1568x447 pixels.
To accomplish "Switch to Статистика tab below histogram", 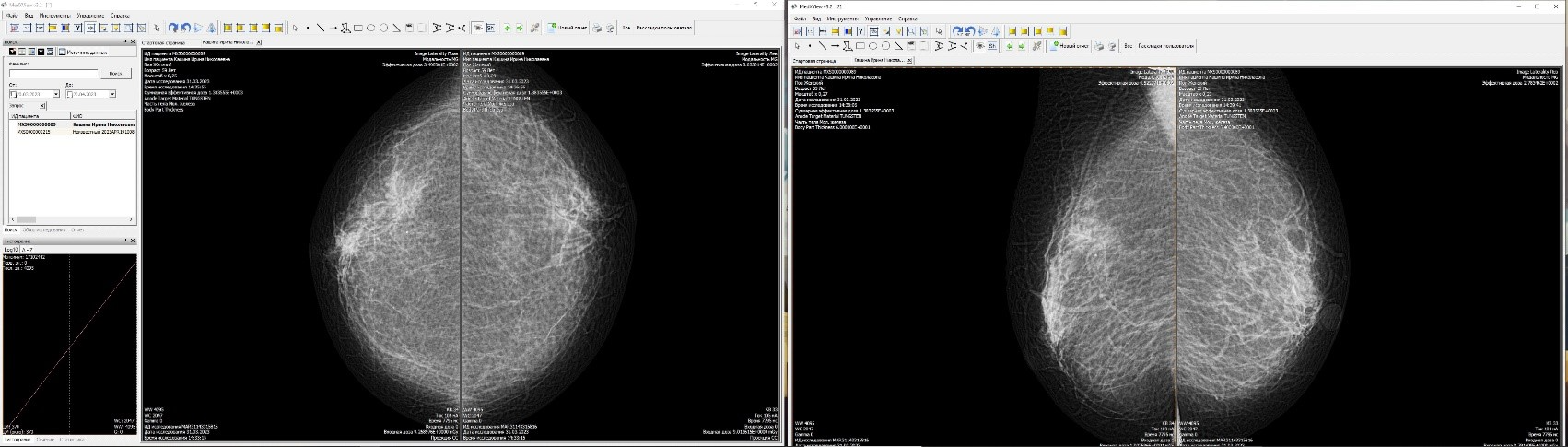I will tap(72, 441).
